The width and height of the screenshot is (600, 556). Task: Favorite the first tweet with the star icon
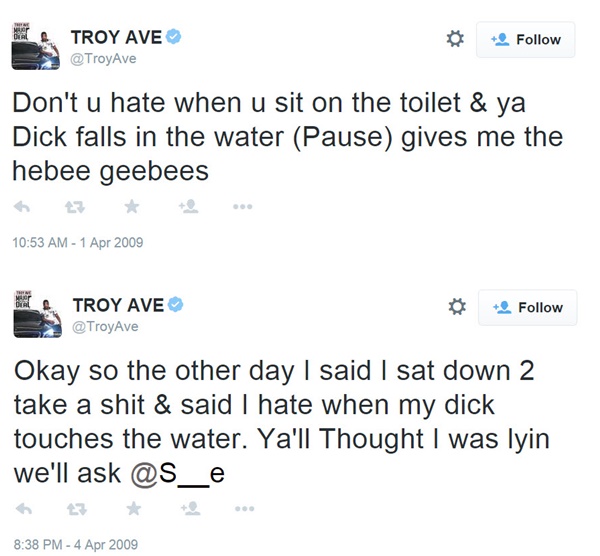[131, 208]
